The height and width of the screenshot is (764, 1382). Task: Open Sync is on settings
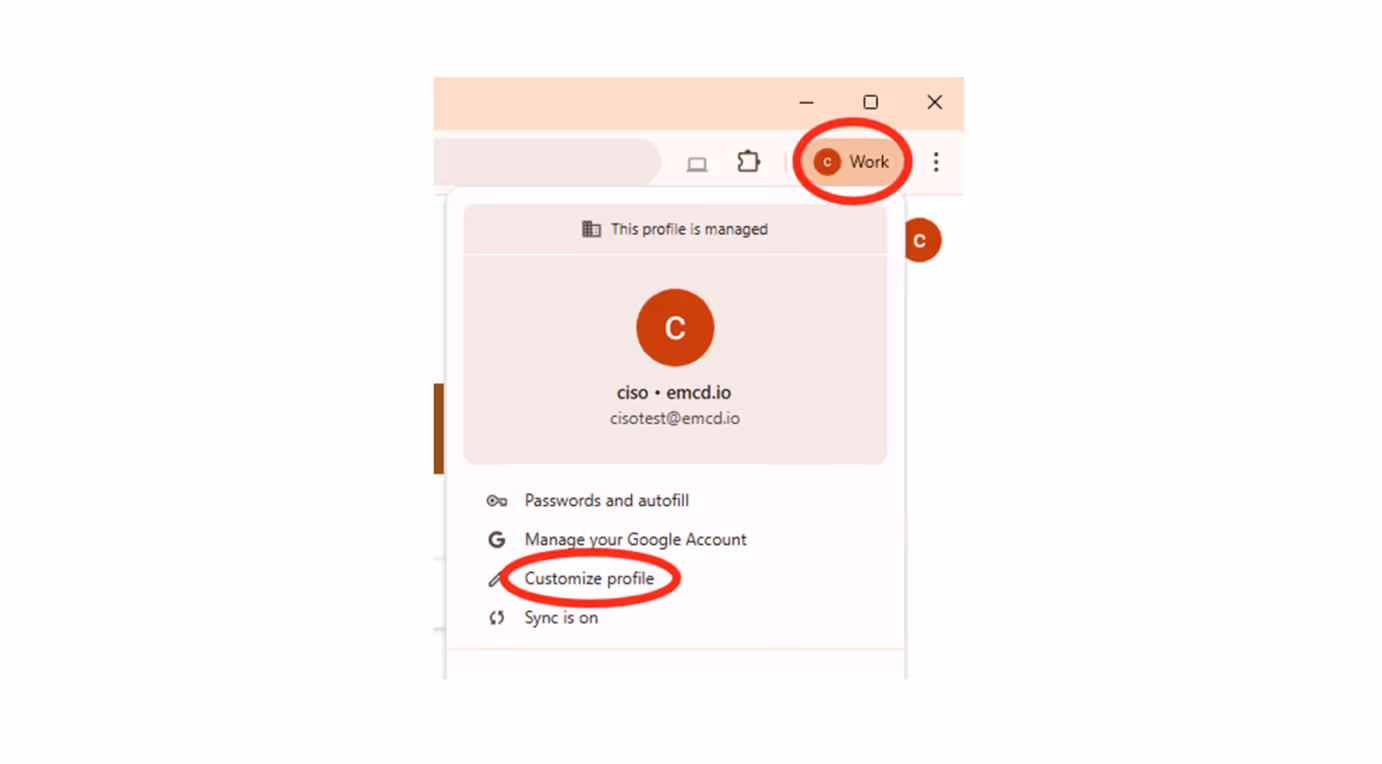tap(561, 618)
